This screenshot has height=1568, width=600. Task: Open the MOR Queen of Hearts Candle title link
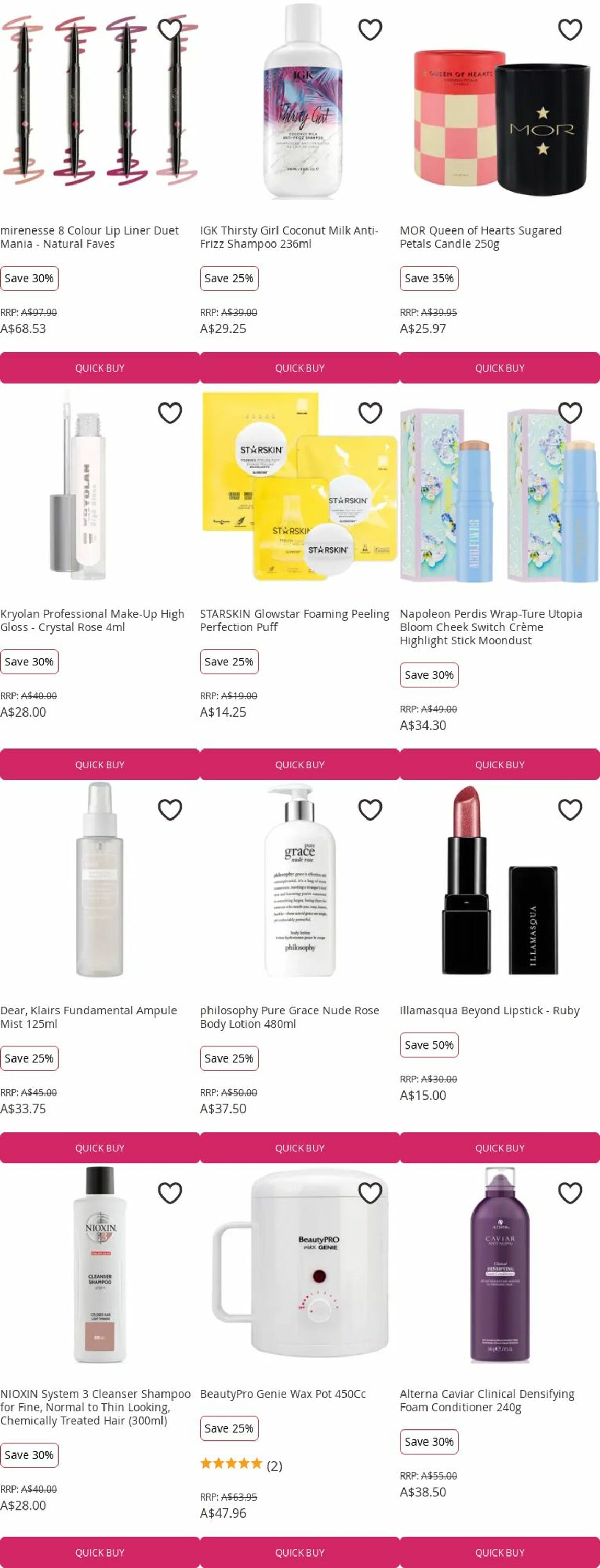pyautogui.click(x=481, y=237)
